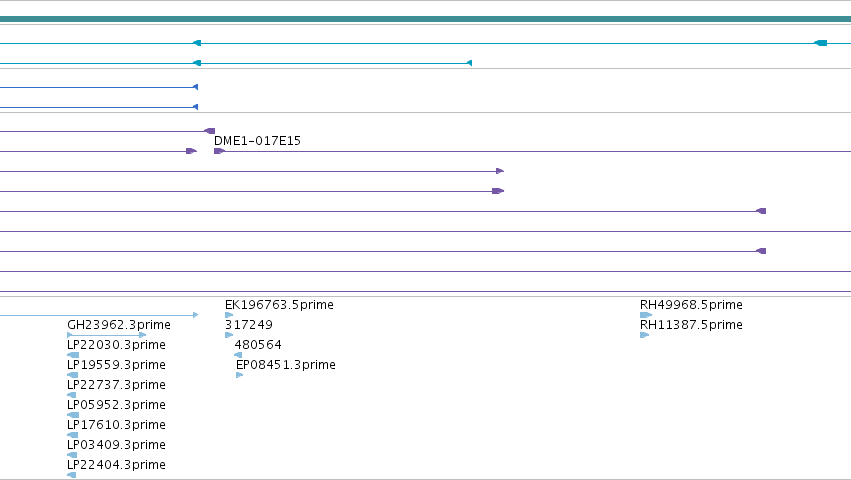The image size is (851, 480).
Task: Select the glyph beneath the LP03409.3prime label
Action: pyautogui.click(x=72, y=455)
